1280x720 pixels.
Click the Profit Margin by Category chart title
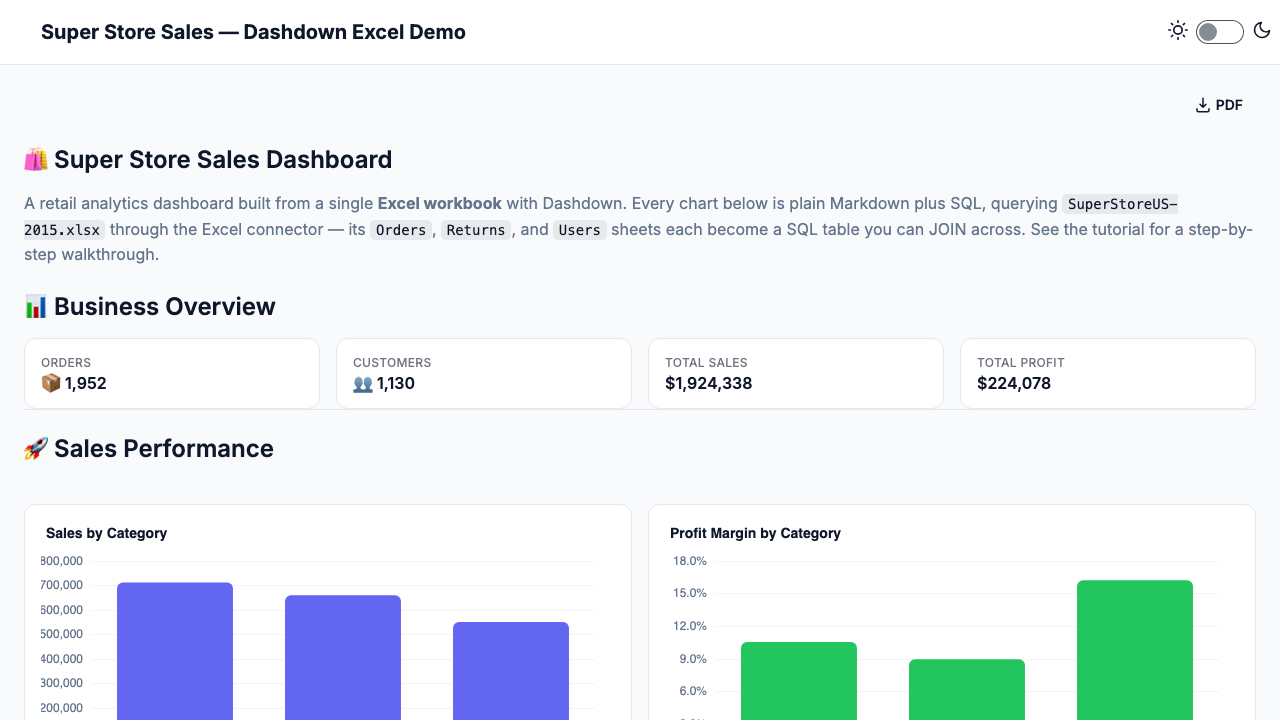(755, 533)
